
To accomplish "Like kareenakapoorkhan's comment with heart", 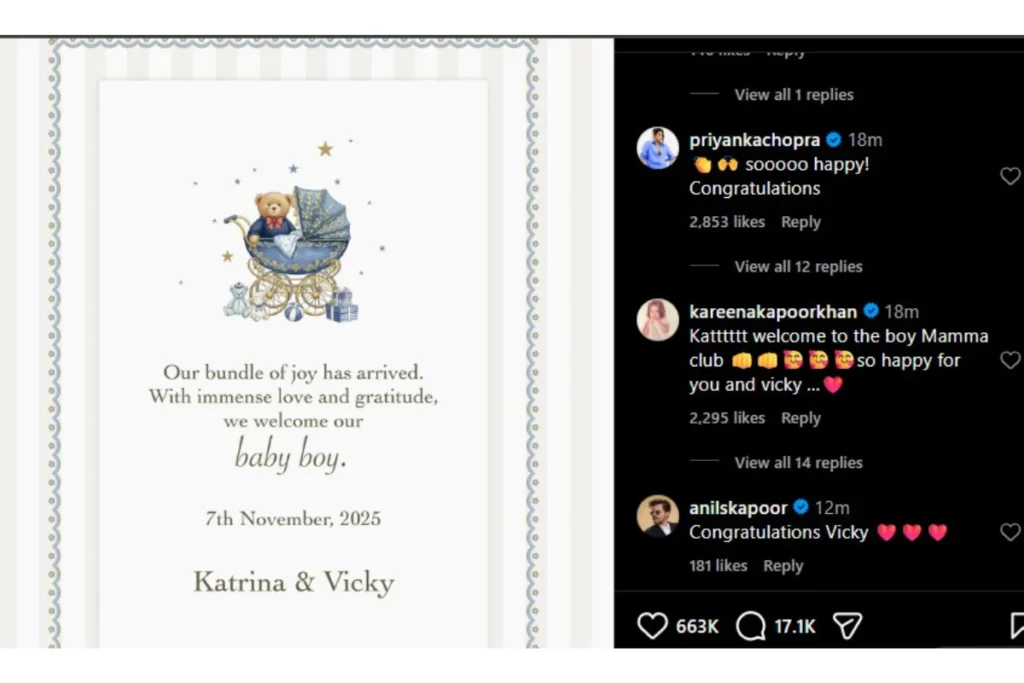I will coord(1010,360).
